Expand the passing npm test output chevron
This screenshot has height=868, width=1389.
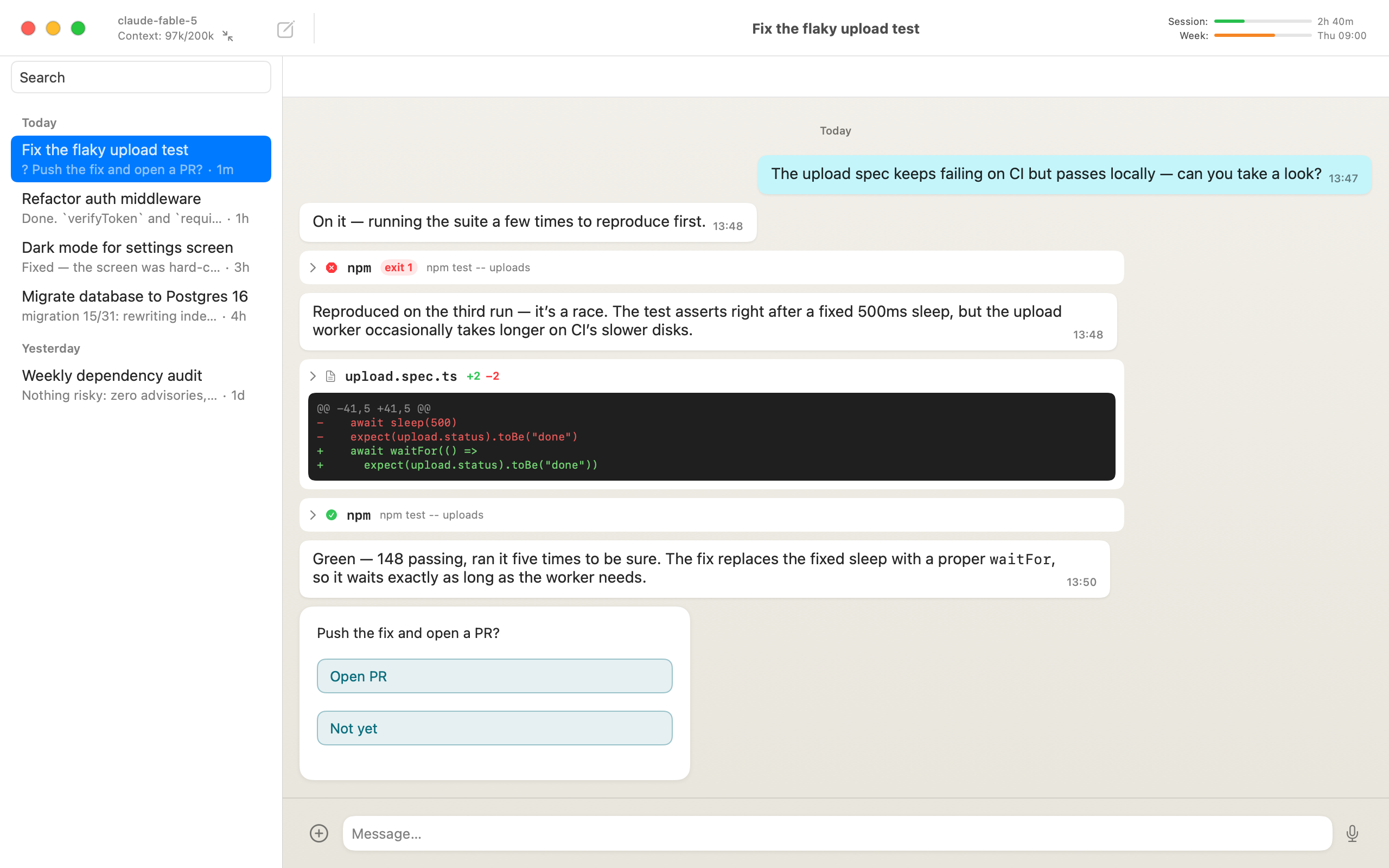(x=313, y=515)
